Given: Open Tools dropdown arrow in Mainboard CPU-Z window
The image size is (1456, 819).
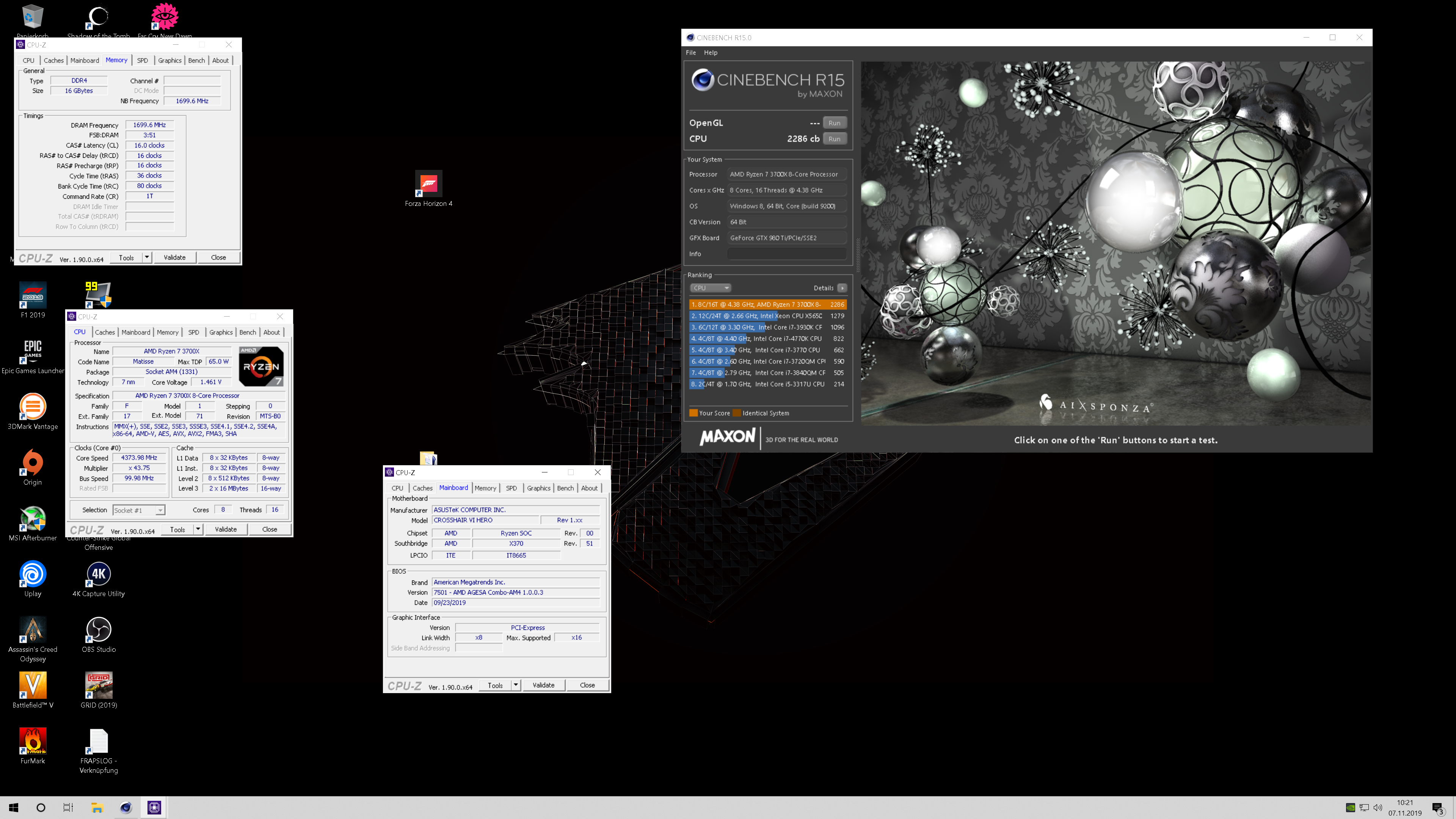Looking at the screenshot, I should pos(516,685).
